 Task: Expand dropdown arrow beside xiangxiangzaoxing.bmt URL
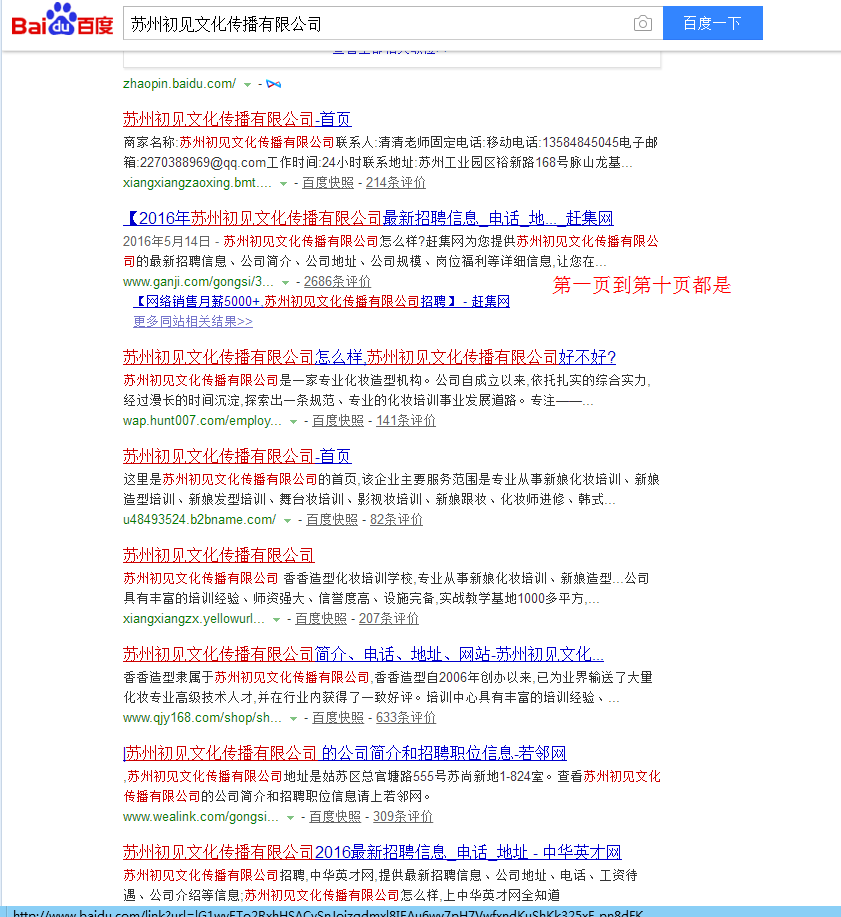284,184
